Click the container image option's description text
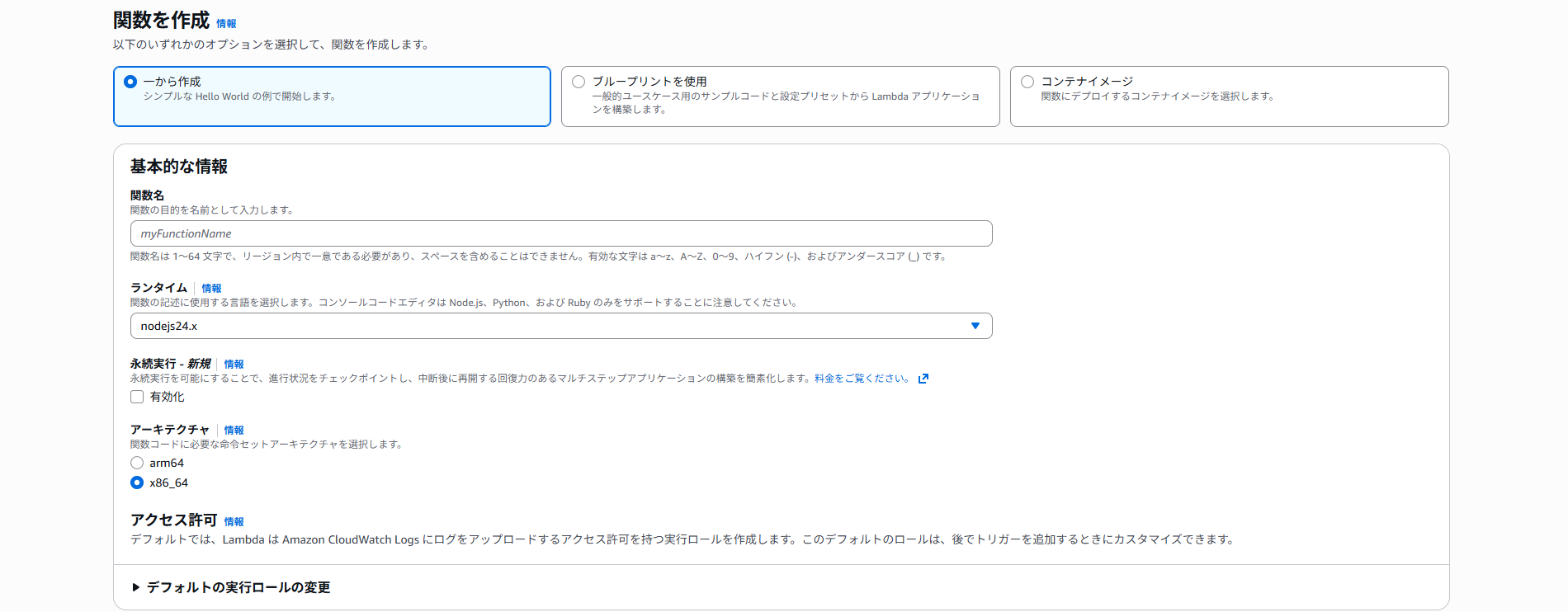This screenshot has width=1568, height=612. pos(1157,97)
